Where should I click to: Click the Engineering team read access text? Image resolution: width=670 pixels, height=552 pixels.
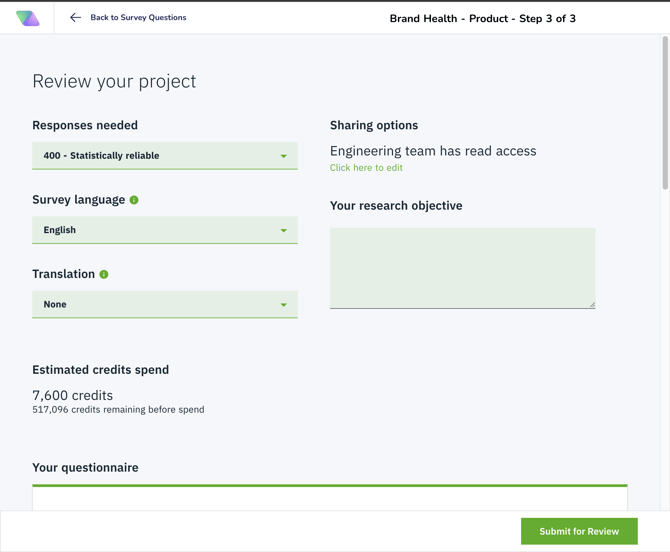point(433,151)
